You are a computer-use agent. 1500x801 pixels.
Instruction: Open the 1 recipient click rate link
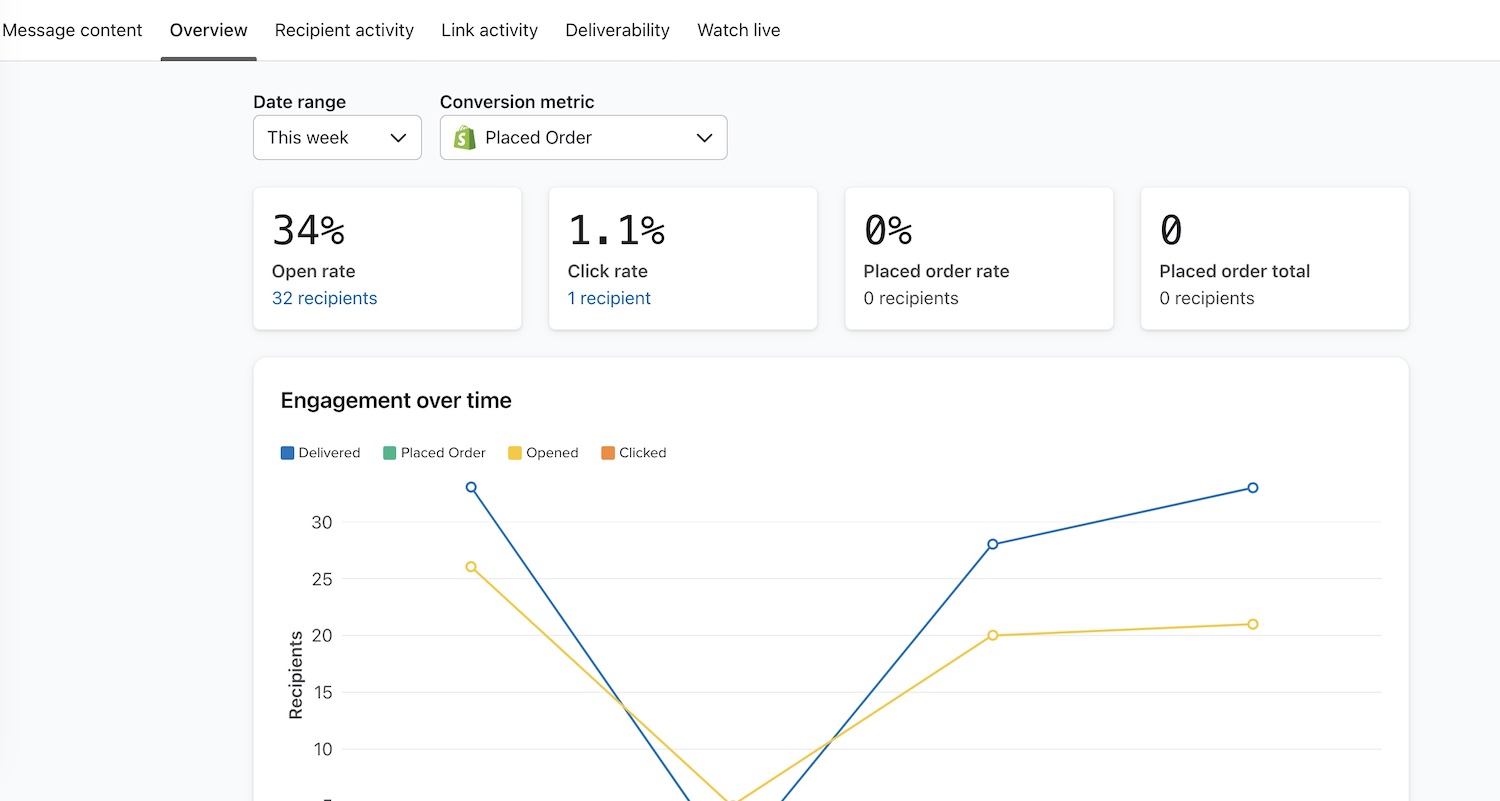[609, 298]
